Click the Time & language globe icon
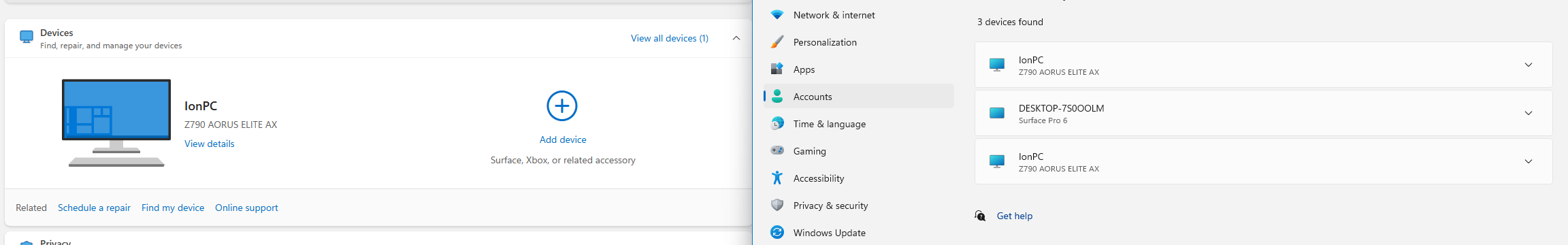This screenshot has height=245, width=1568. click(777, 123)
